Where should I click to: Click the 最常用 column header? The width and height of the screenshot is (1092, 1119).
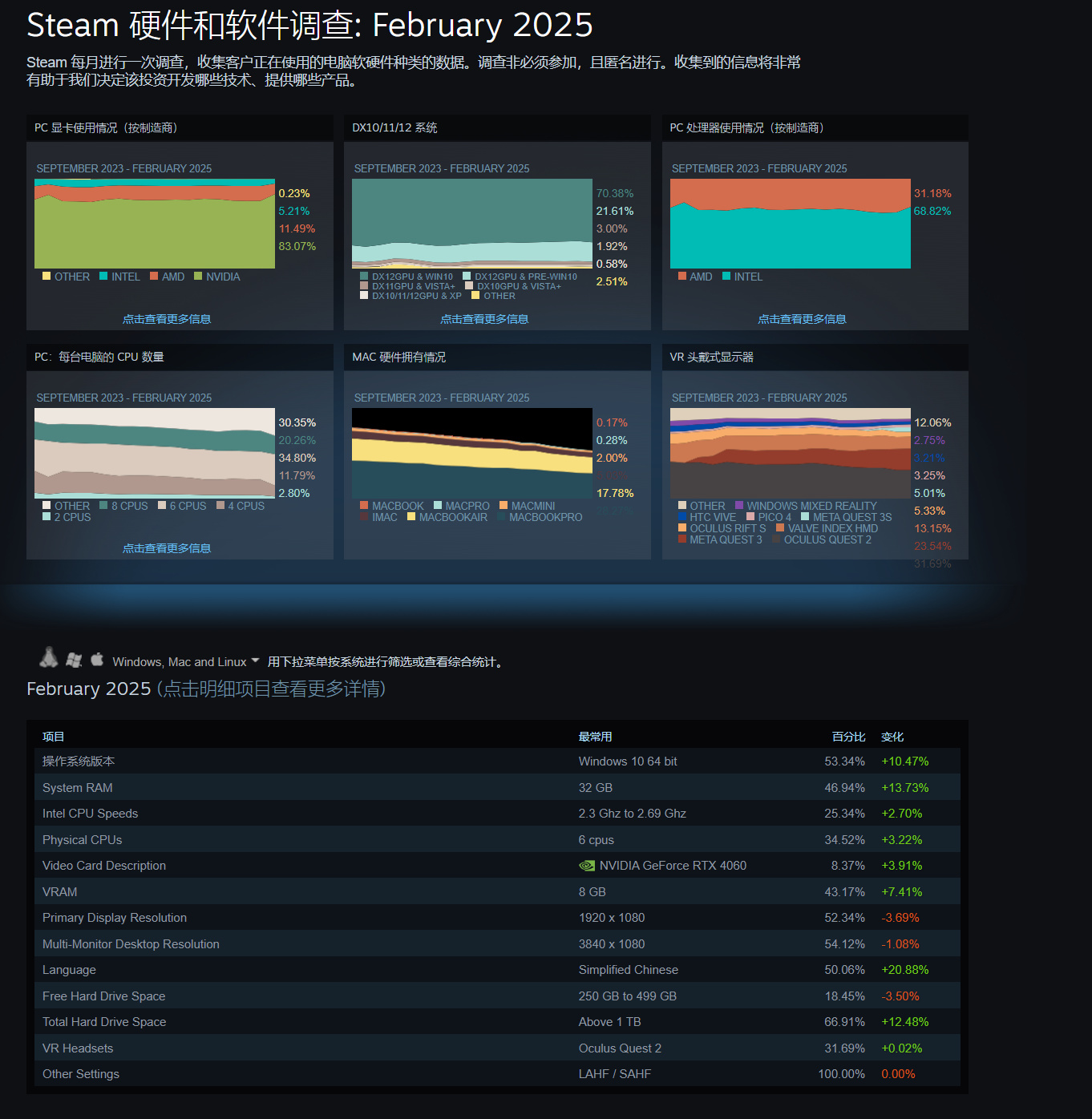click(x=596, y=737)
